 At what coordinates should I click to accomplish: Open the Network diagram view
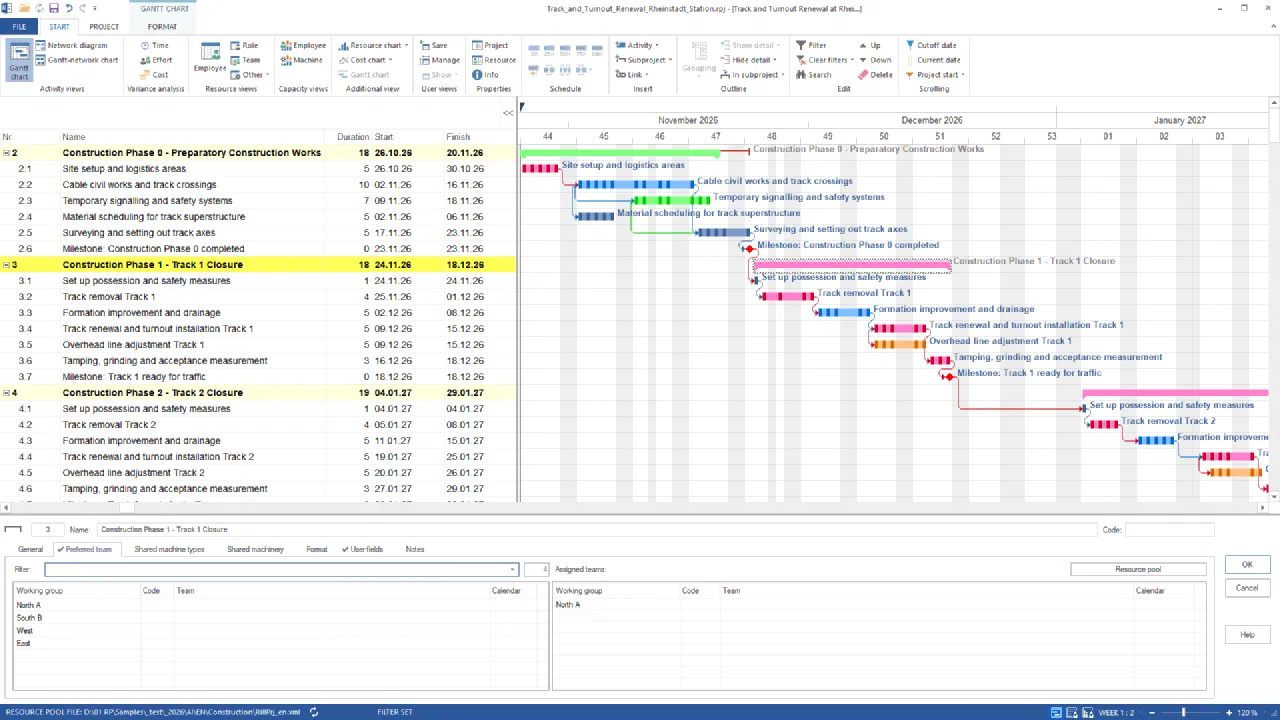[70, 45]
